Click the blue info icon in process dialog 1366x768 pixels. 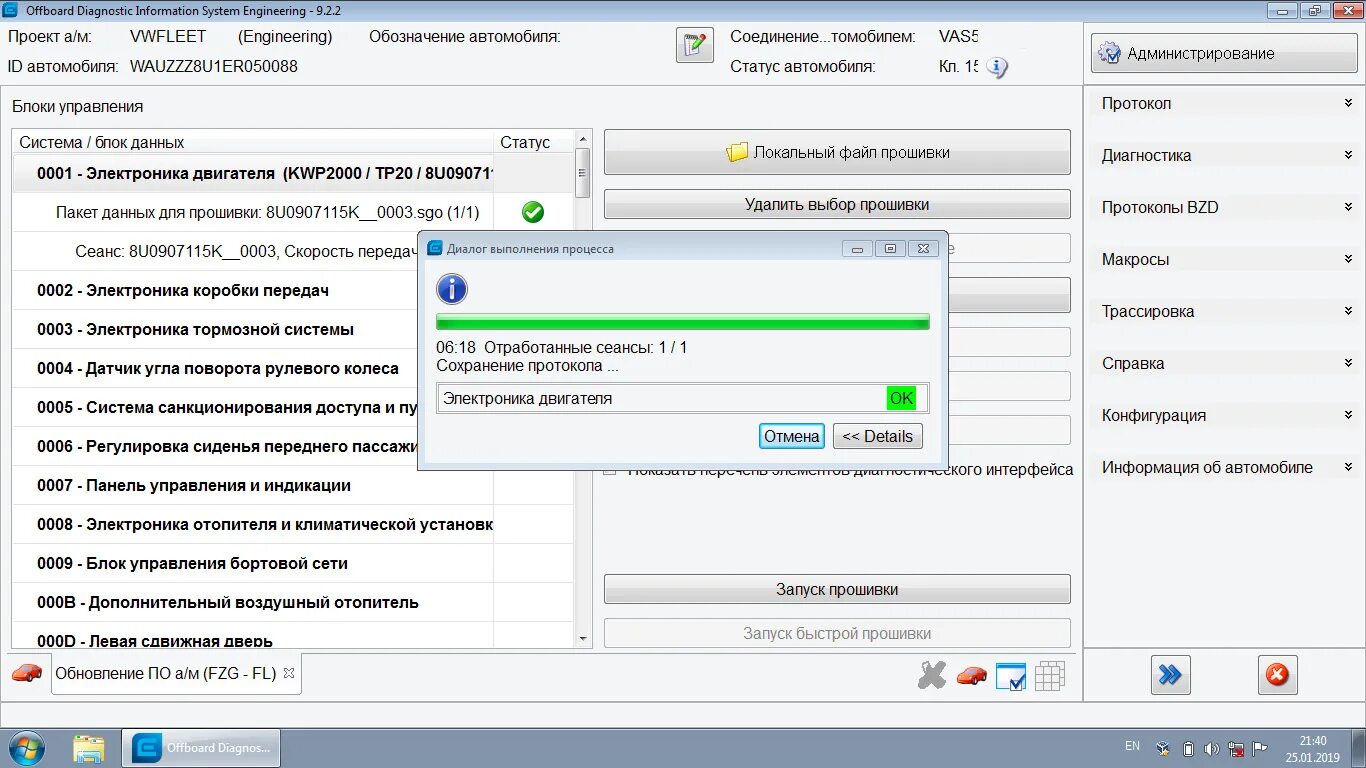(452, 290)
